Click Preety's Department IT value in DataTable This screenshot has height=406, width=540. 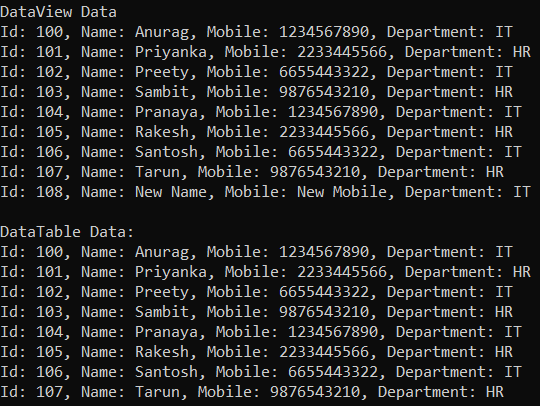(x=504, y=292)
